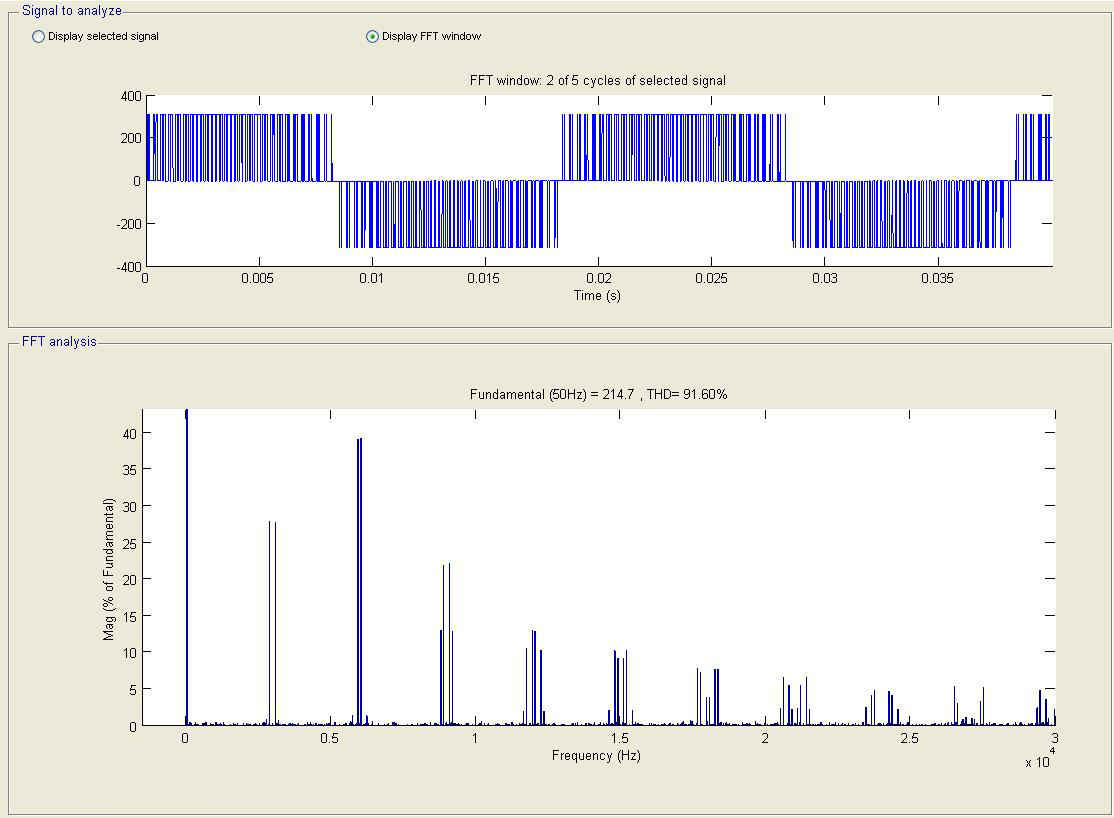The height and width of the screenshot is (818, 1114).
Task: Select the Display FFT window radio button
Action: click(x=373, y=36)
